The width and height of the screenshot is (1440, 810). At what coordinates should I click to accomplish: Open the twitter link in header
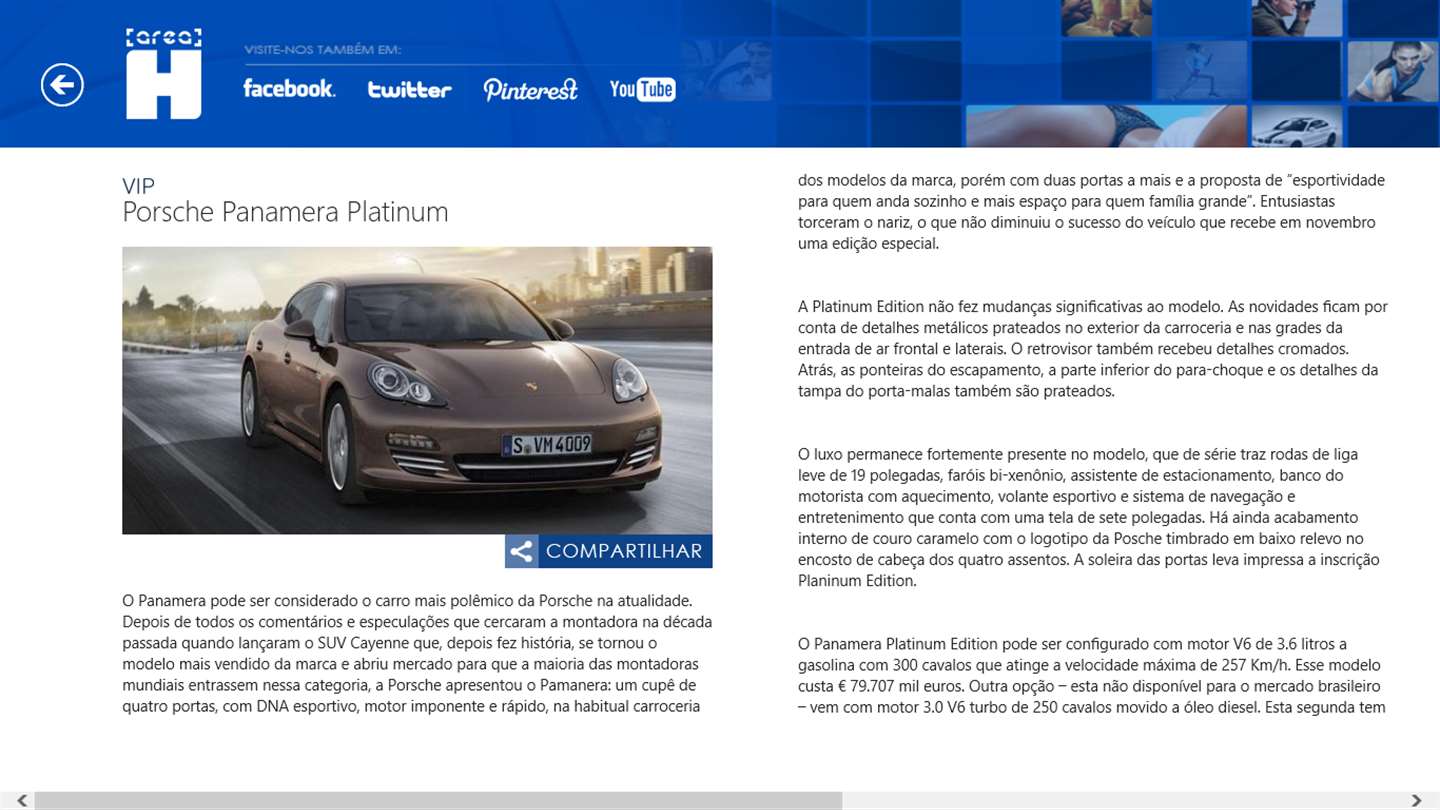409,90
